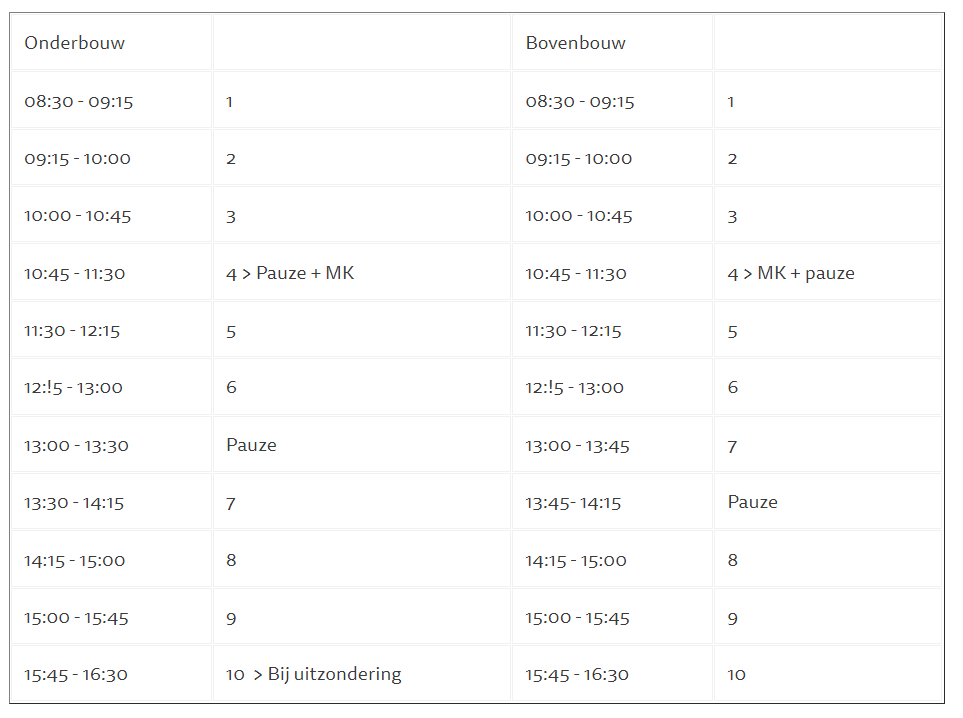Click Bovenbouw's 09:15 - 10:00 time cell

click(579, 158)
